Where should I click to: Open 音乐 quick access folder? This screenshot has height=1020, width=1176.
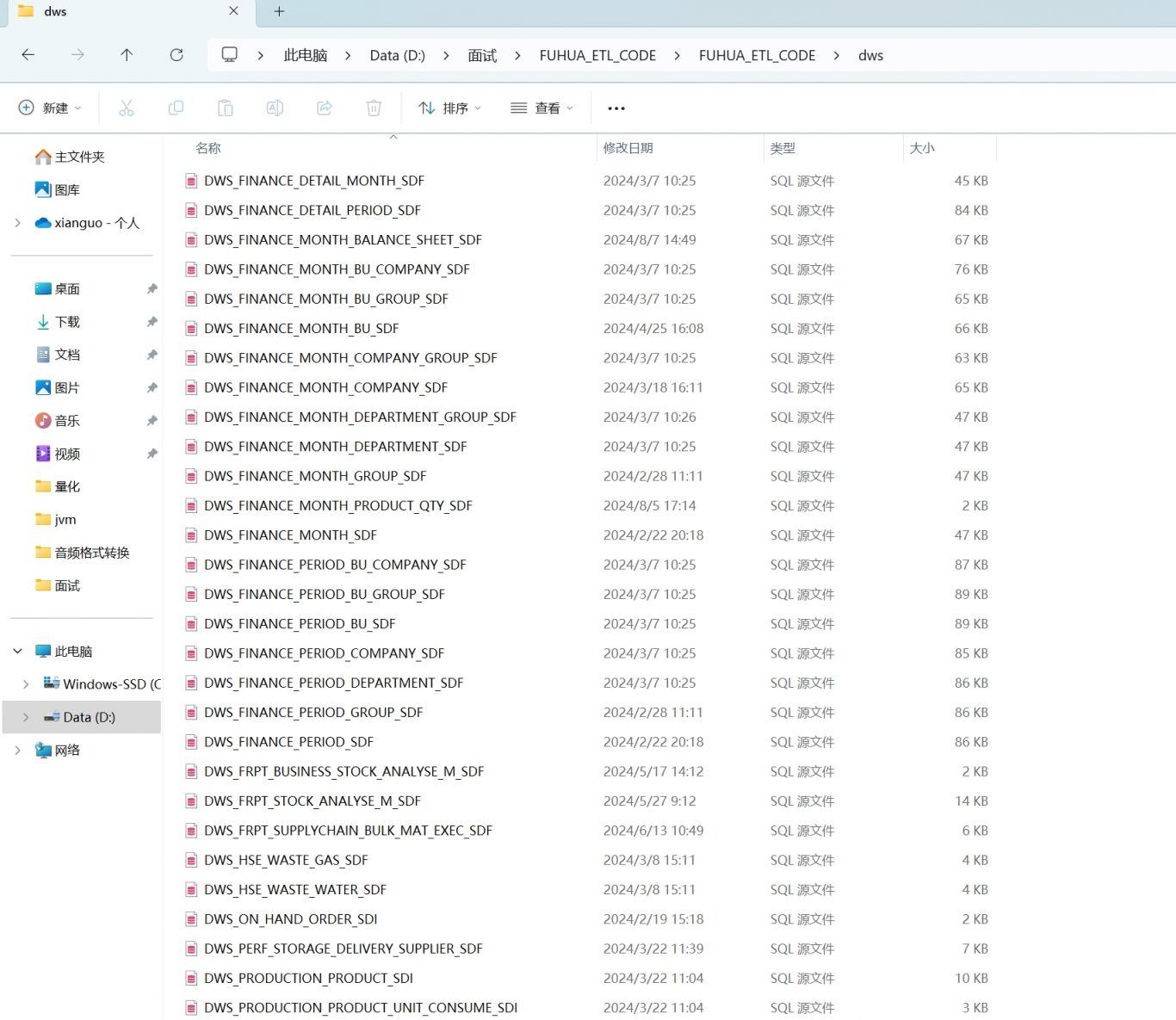click(x=57, y=421)
